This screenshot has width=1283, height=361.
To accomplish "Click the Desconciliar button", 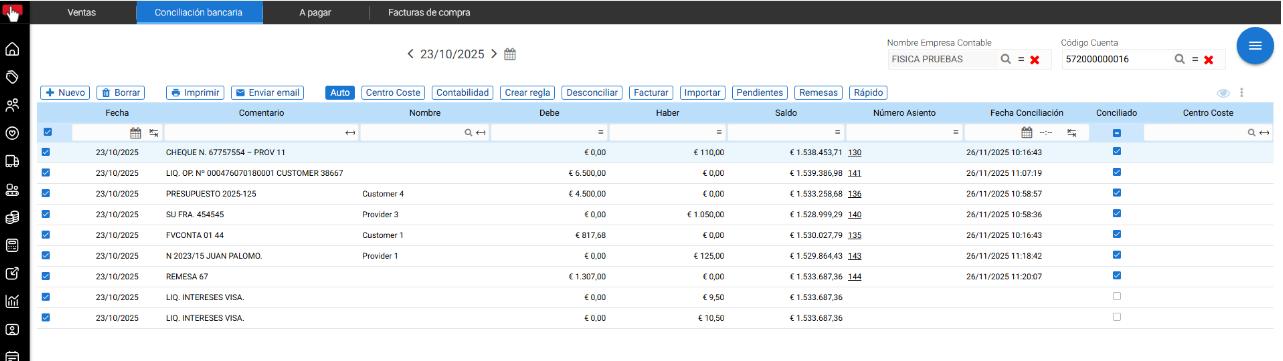I will point(592,93).
